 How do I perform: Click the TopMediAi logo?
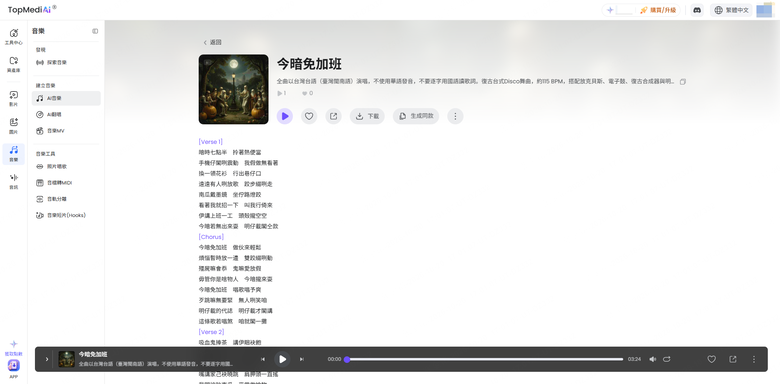tap(32, 9)
